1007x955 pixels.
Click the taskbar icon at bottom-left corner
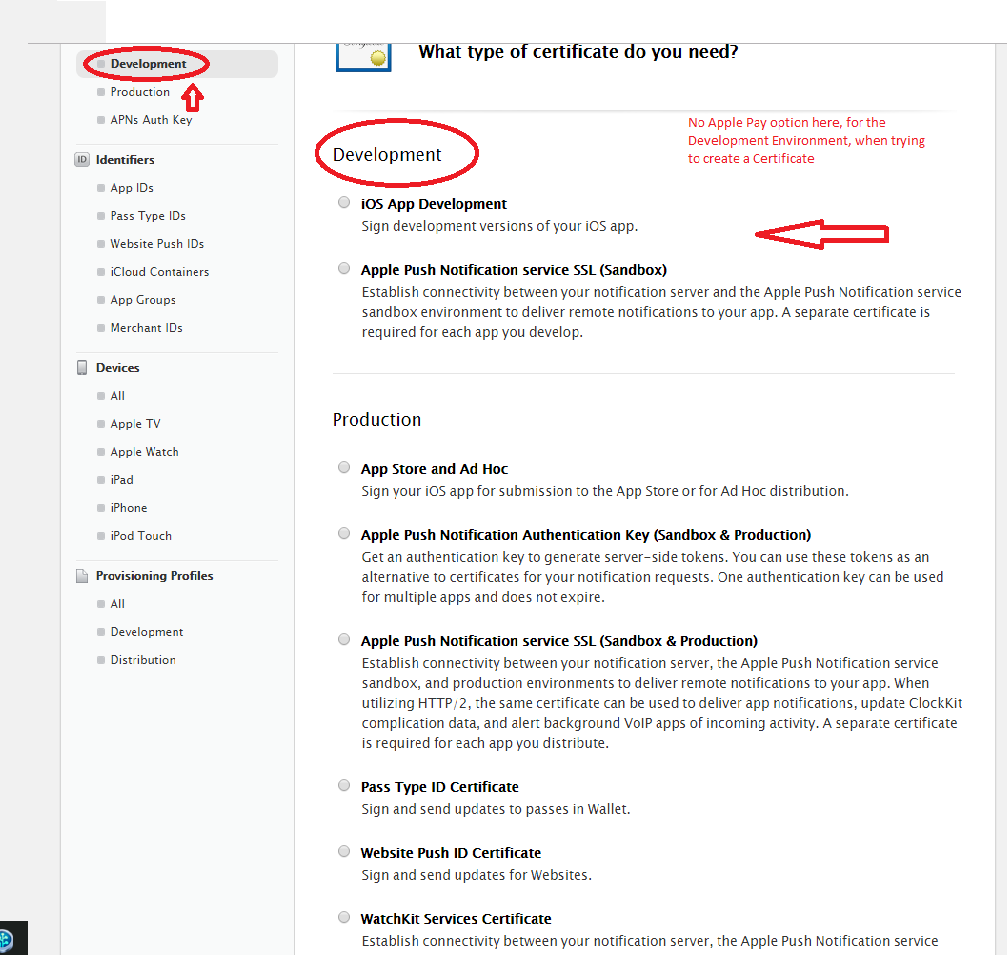point(6,940)
